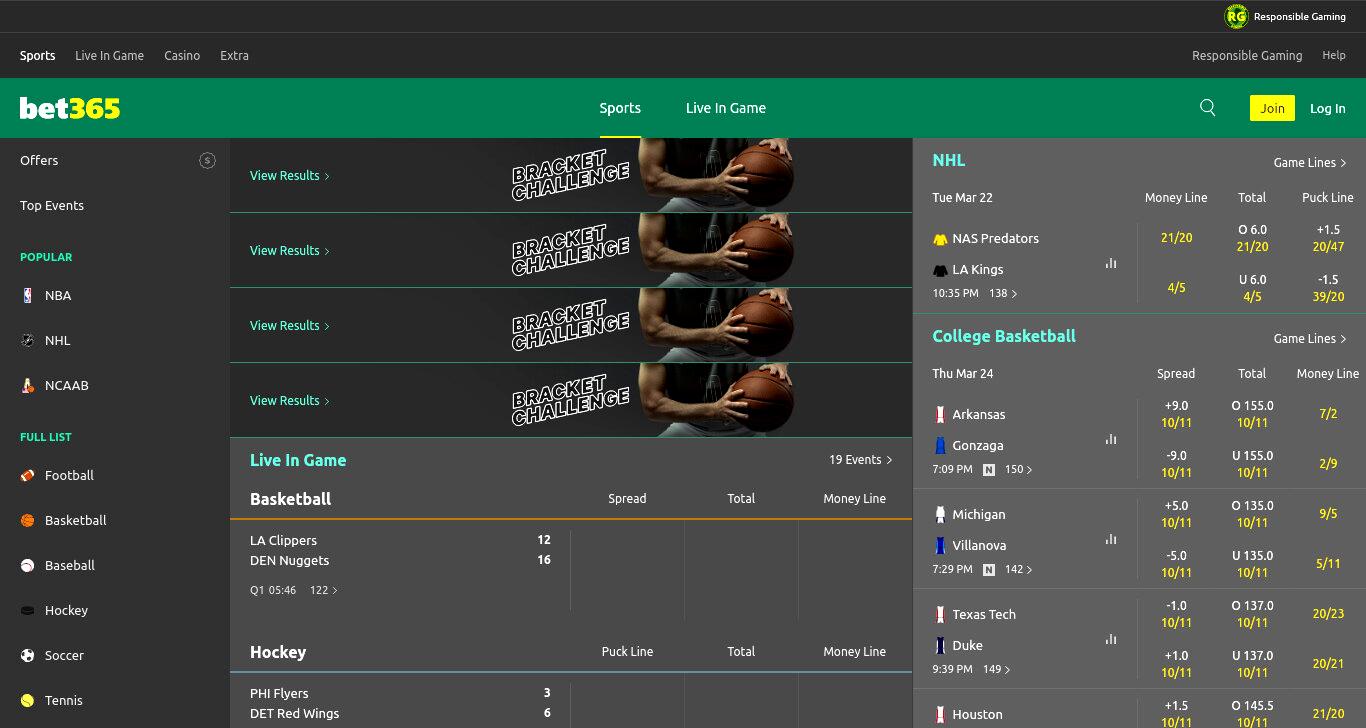
Task: Click the Football icon in the full list
Action: tap(27, 475)
